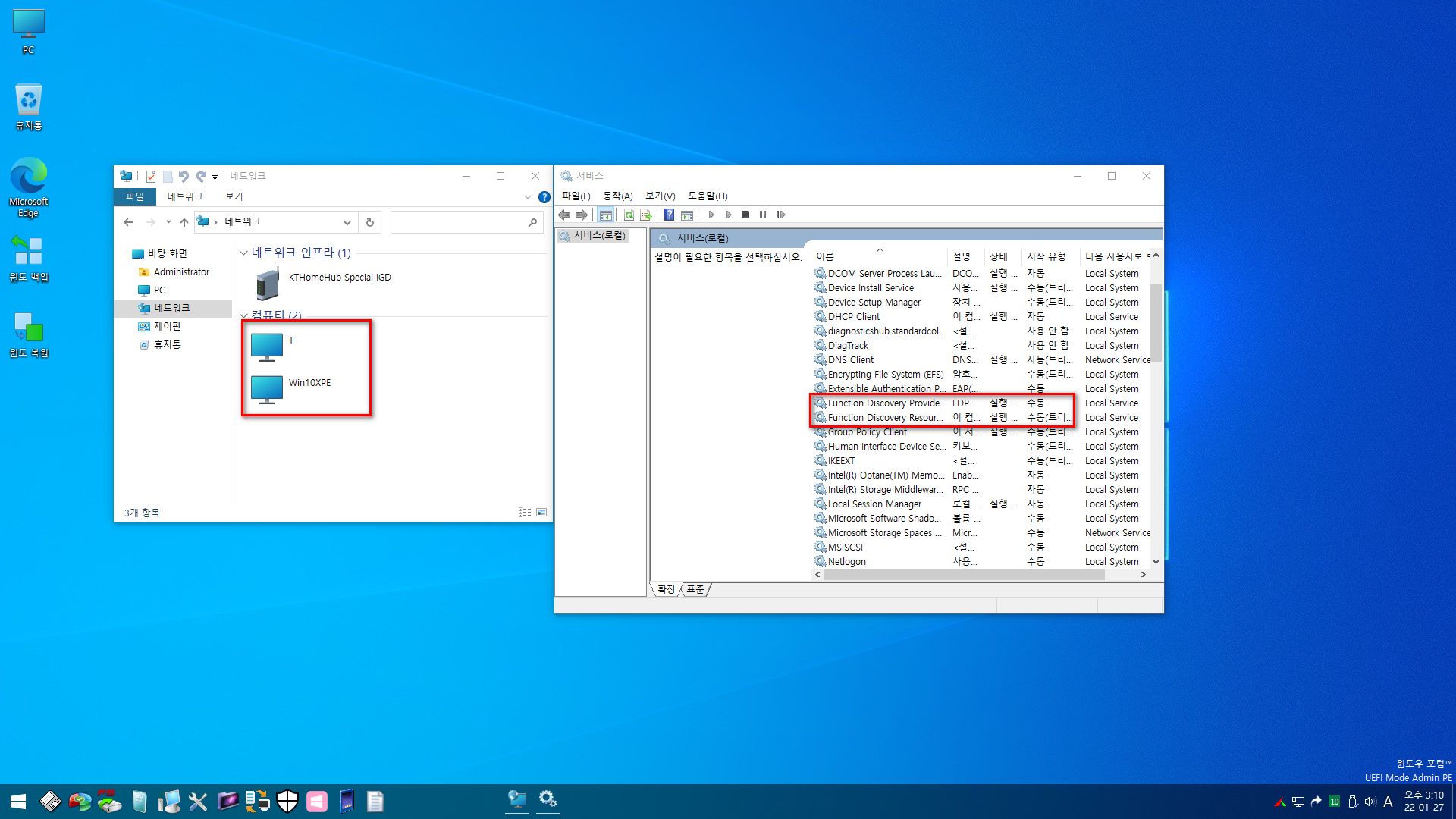Collapse the 네트워크 인프라 group

pyautogui.click(x=243, y=253)
